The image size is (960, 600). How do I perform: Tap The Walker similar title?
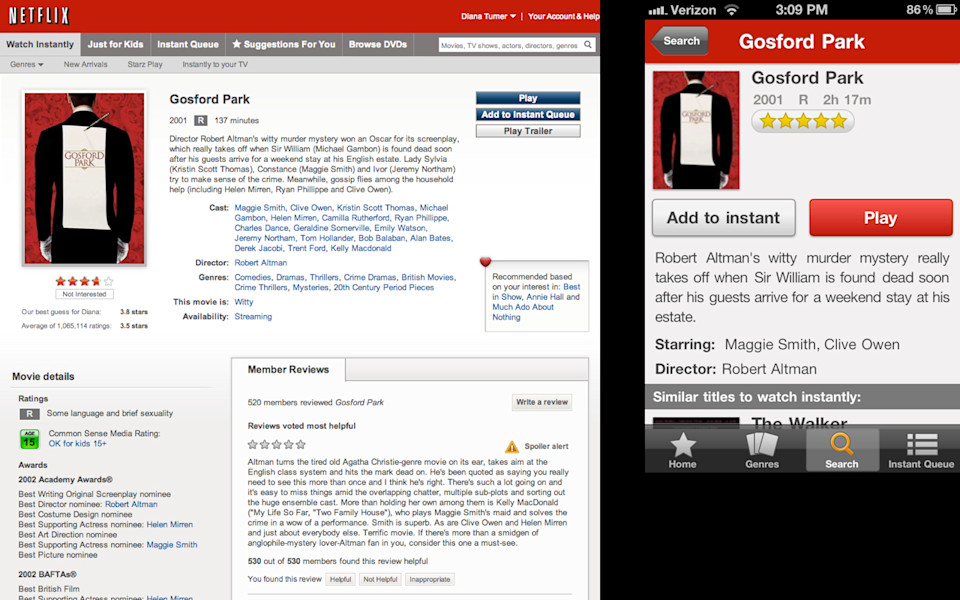click(x=799, y=422)
